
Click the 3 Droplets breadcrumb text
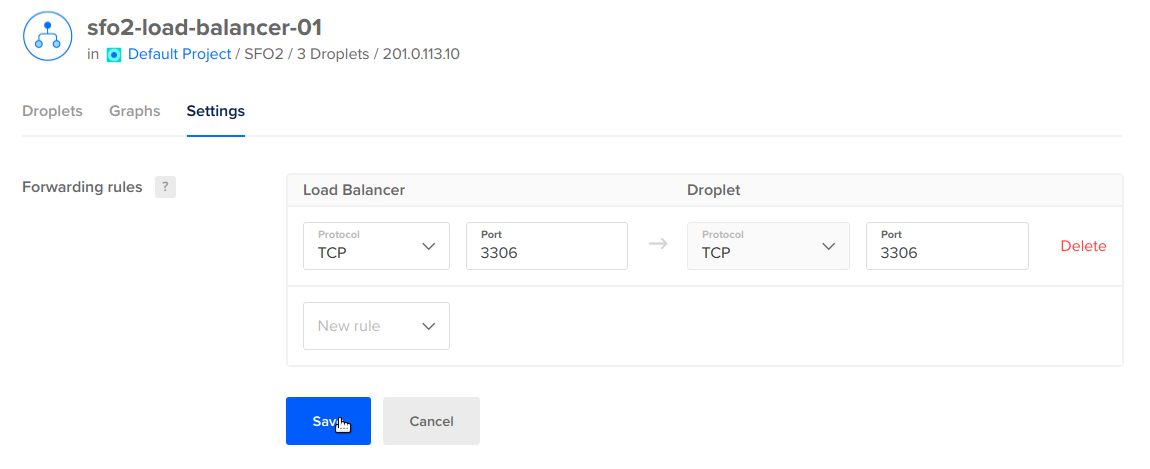click(333, 54)
